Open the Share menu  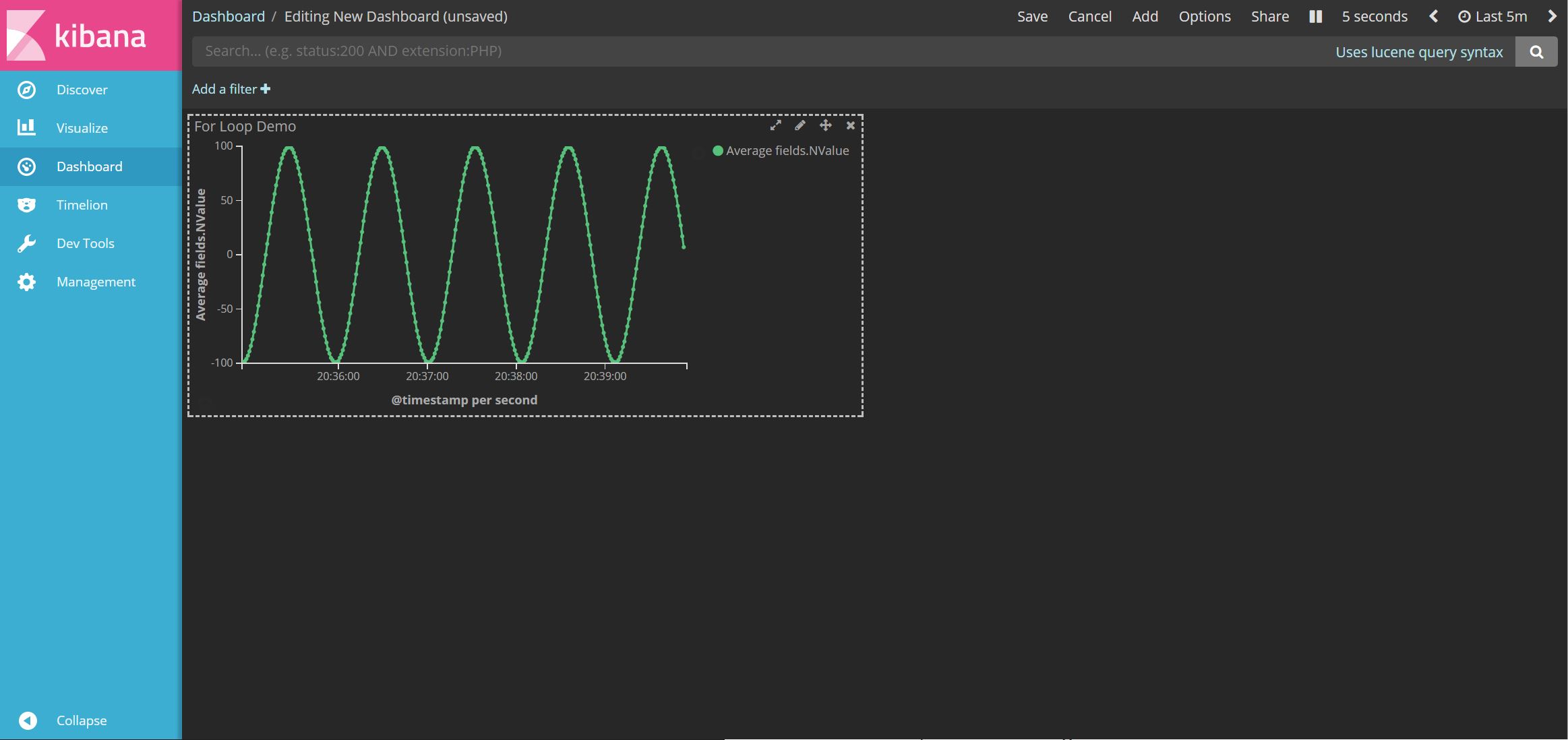pos(1269,16)
